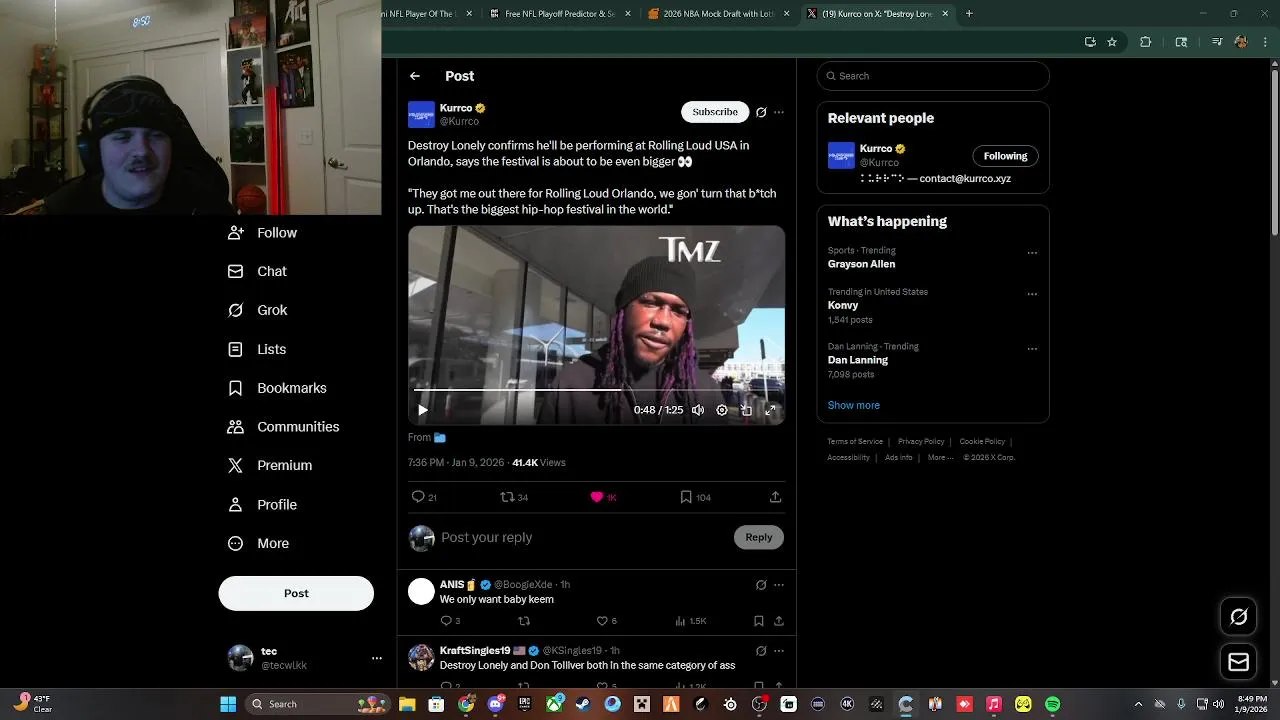Open more options on Kurrco's post

[x=779, y=112]
